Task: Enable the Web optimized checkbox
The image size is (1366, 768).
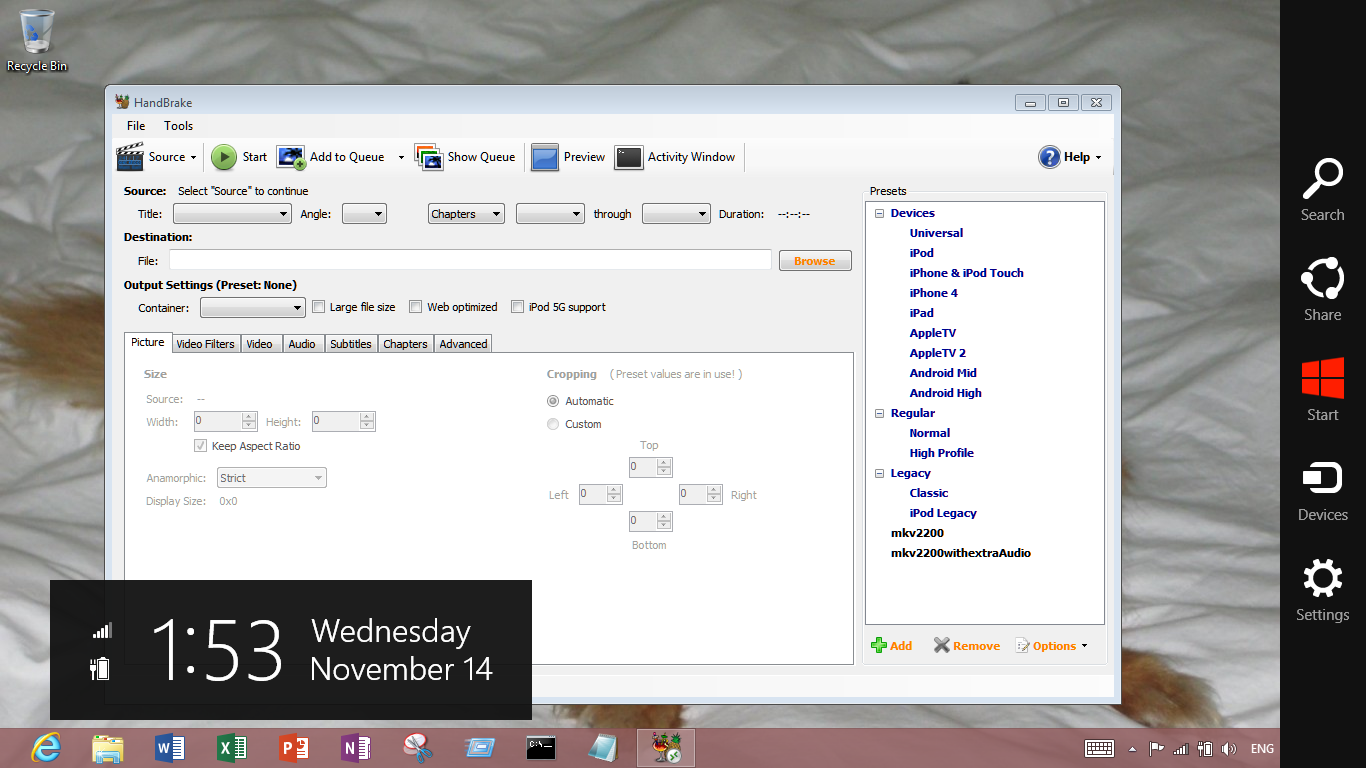Action: [416, 306]
